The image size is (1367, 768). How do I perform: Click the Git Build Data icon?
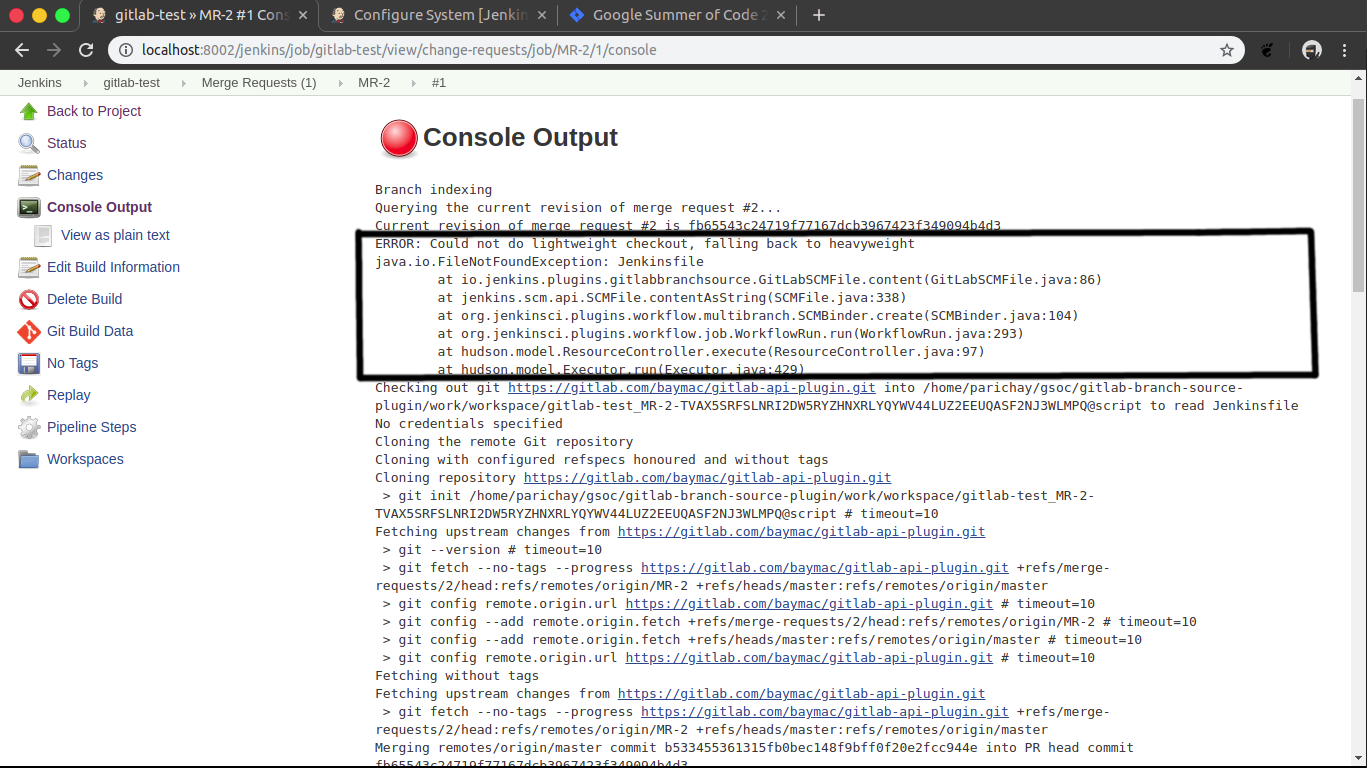tap(29, 331)
